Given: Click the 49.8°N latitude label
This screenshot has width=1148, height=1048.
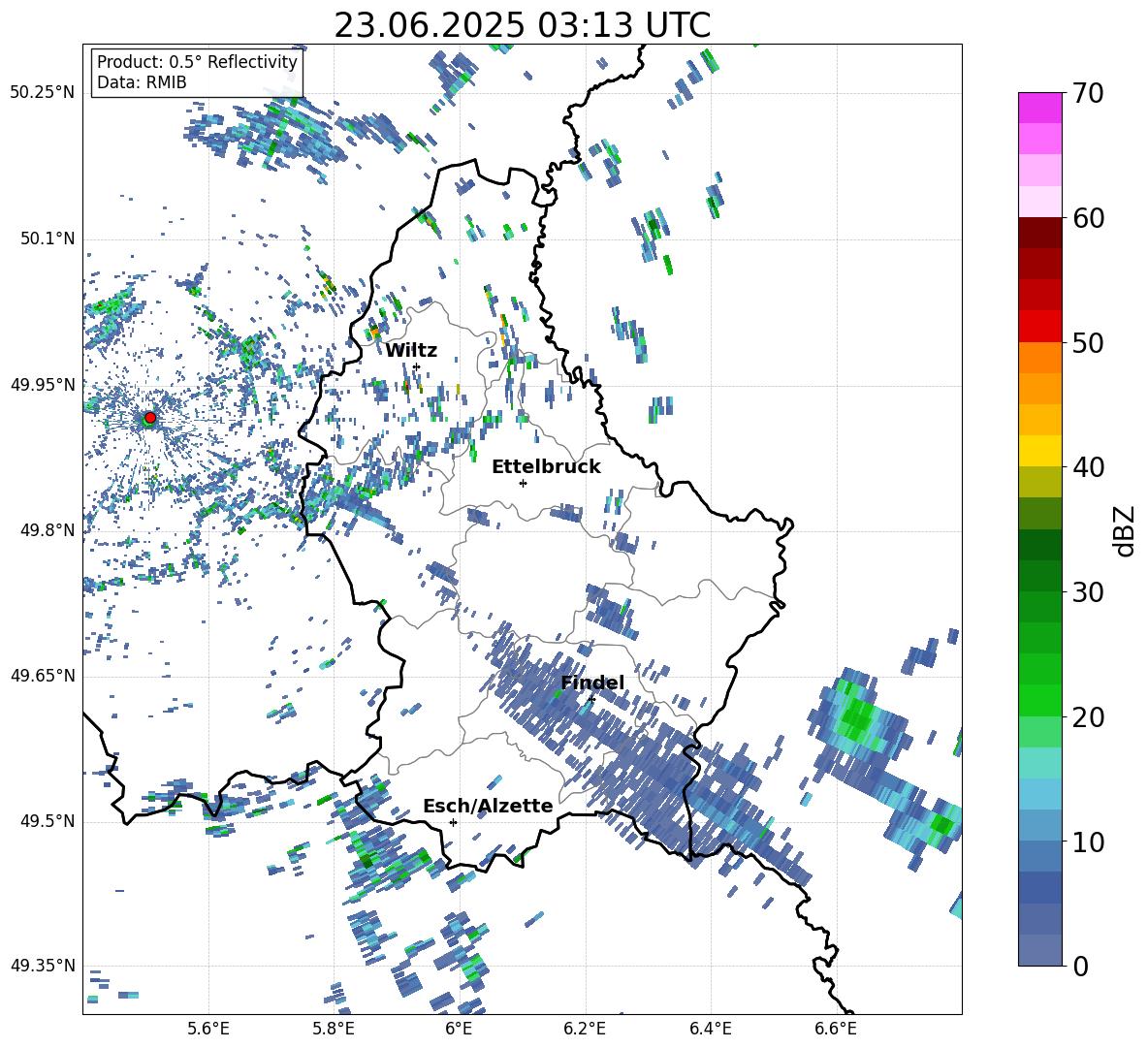Looking at the screenshot, I should tap(47, 530).
